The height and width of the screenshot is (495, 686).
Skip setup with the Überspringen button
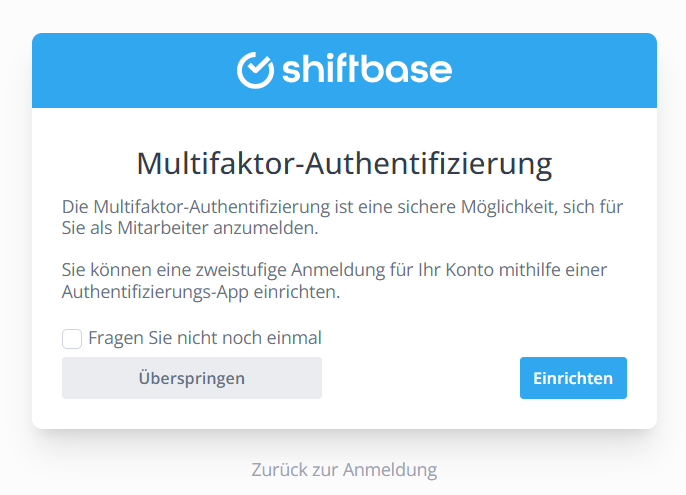point(192,378)
